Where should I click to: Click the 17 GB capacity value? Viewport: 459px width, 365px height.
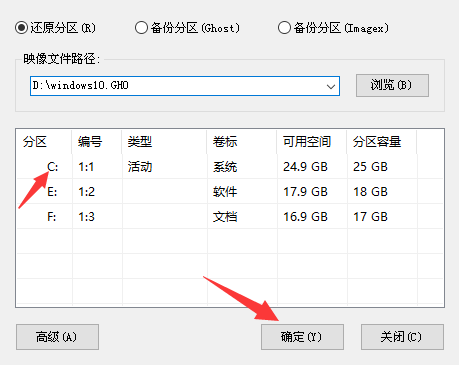[370, 217]
